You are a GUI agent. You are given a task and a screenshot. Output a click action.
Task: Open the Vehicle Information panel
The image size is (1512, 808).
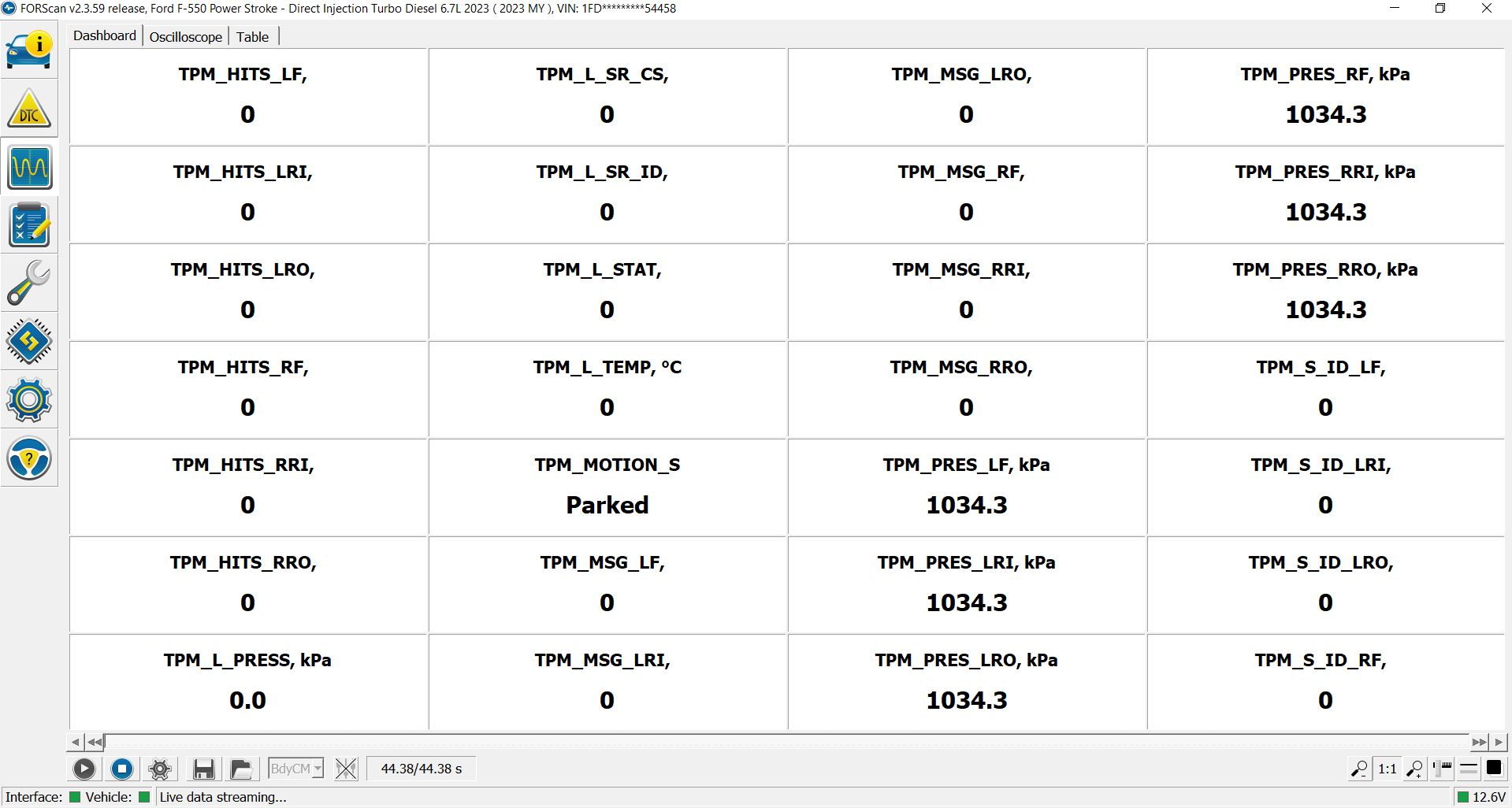click(x=29, y=50)
